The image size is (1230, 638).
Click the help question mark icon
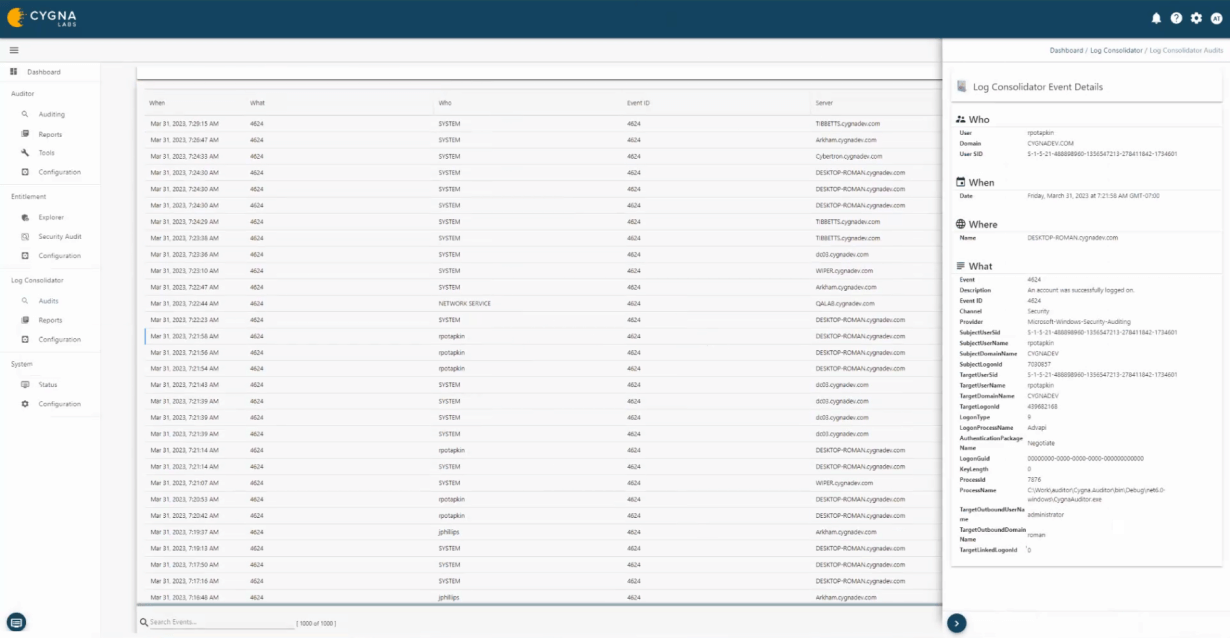(x=1177, y=17)
